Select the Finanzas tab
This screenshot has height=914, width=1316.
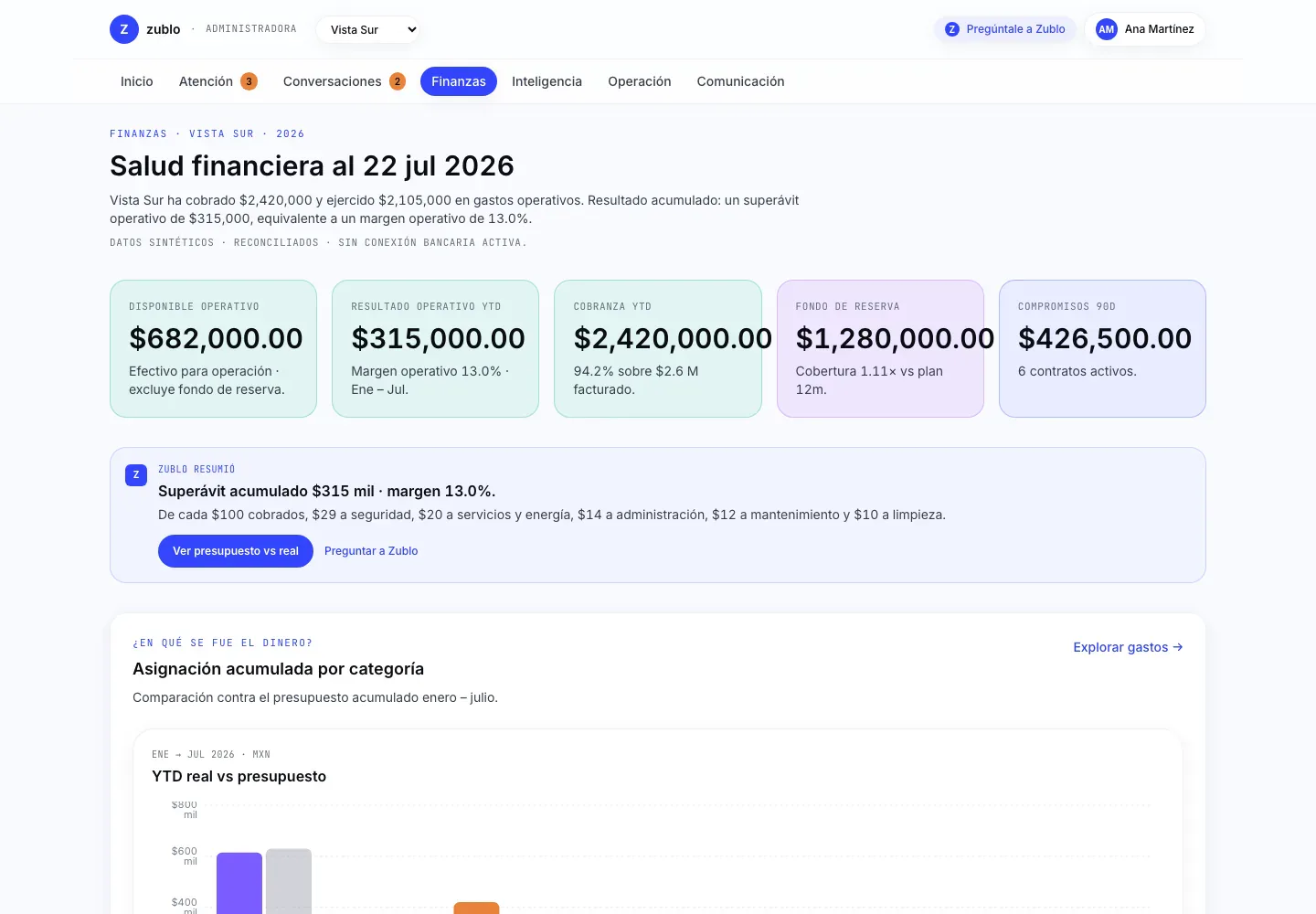[459, 81]
